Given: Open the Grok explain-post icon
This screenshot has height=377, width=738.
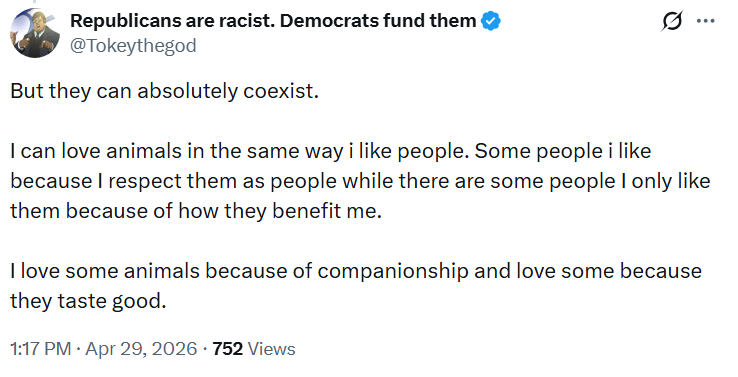Looking at the screenshot, I should pyautogui.click(x=672, y=21).
